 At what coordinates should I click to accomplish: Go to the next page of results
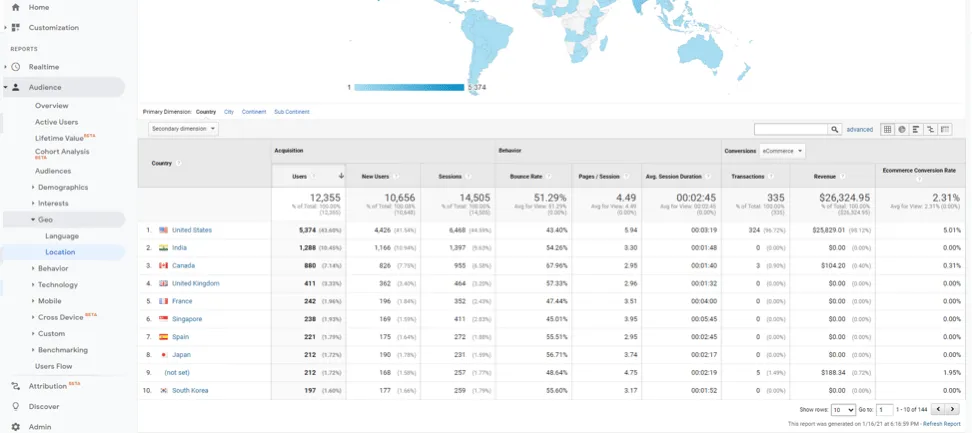coord(951,410)
